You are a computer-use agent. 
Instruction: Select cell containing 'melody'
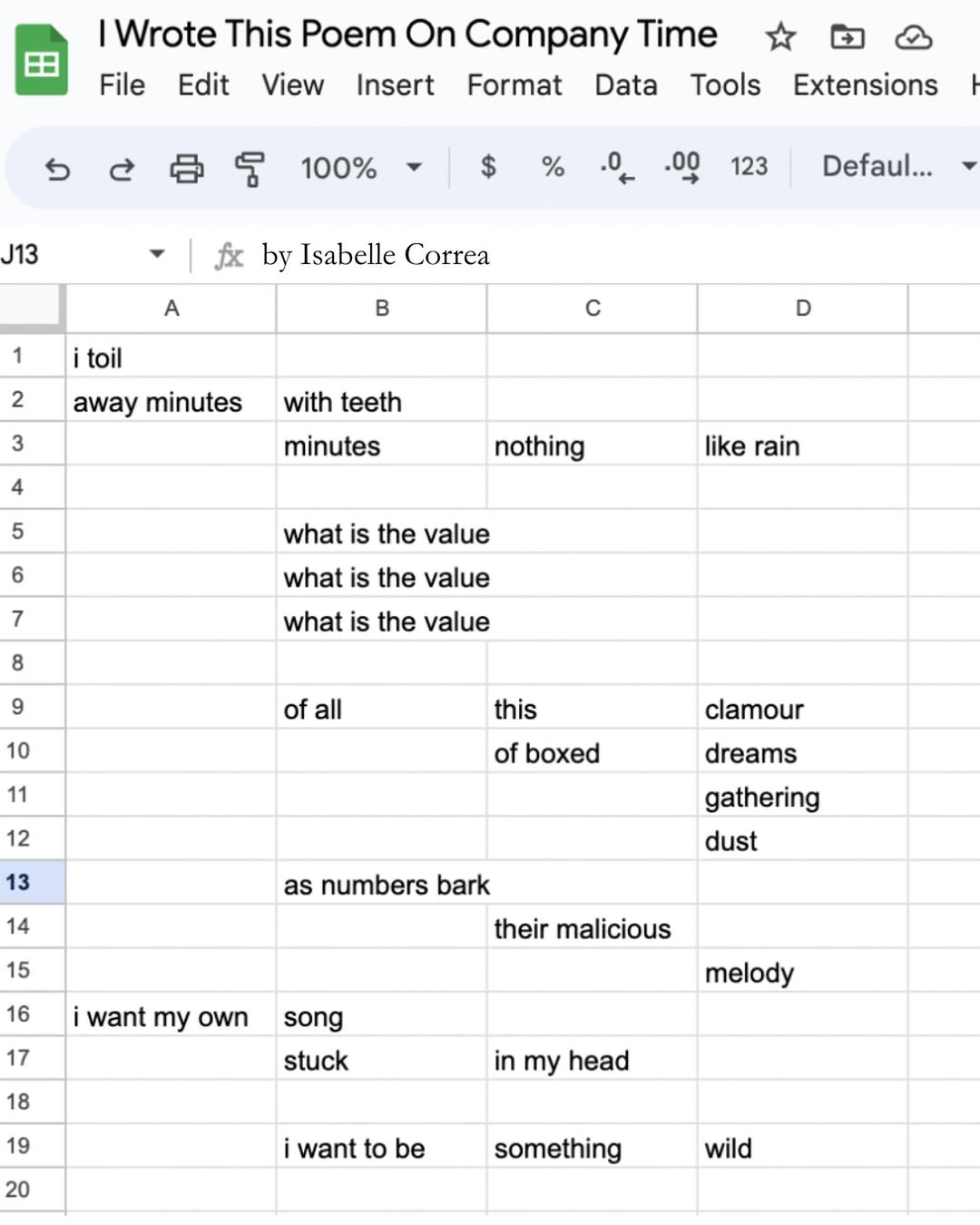click(803, 971)
